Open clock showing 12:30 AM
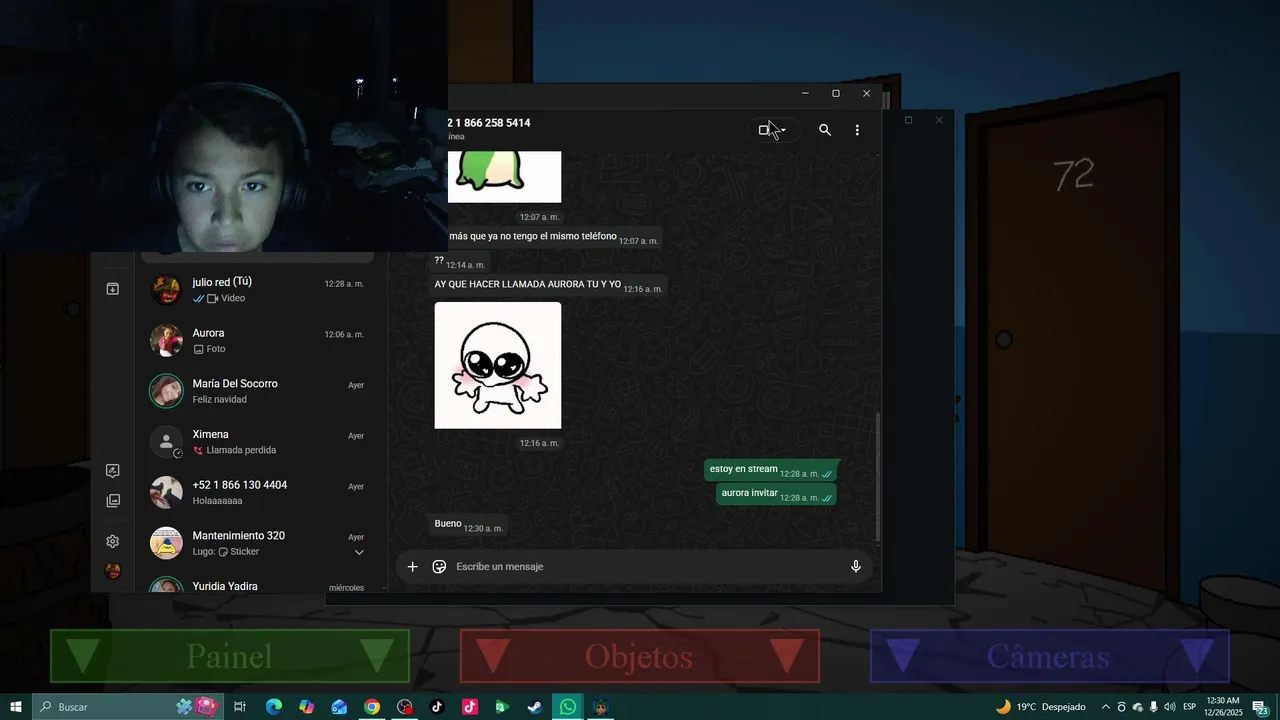This screenshot has width=1280, height=720. pos(1223,707)
